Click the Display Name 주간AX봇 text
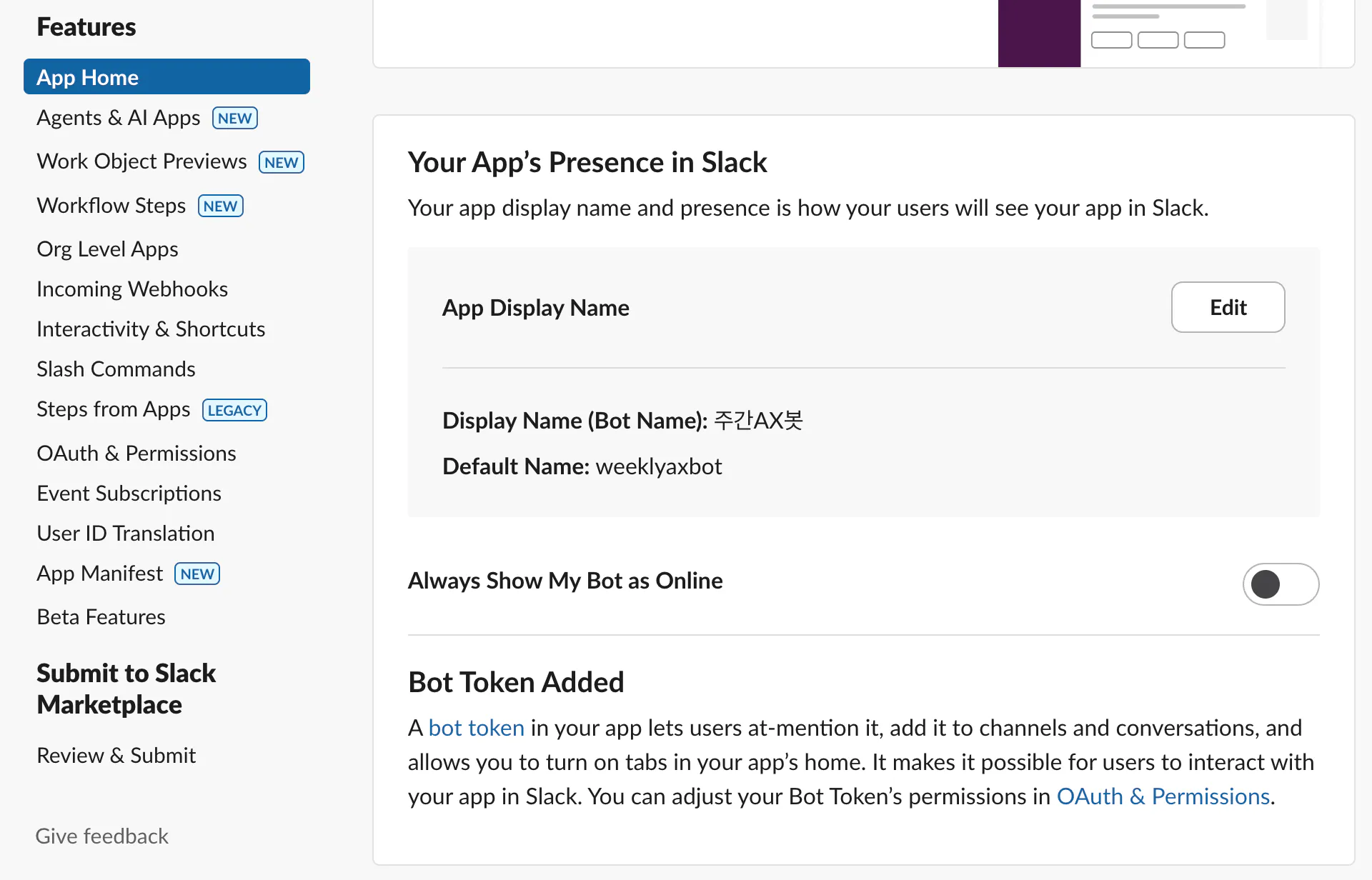The width and height of the screenshot is (1372, 880). (x=622, y=420)
